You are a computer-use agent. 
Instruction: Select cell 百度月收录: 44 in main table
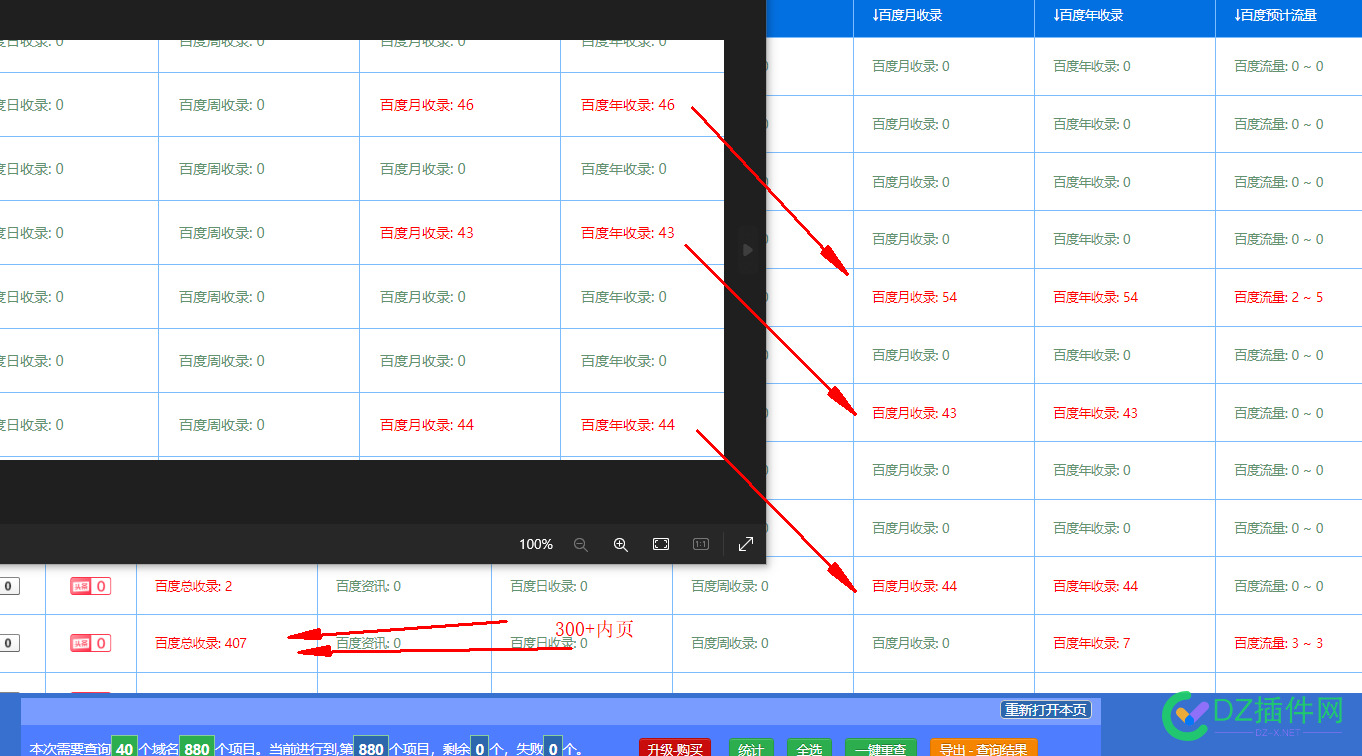tap(914, 586)
